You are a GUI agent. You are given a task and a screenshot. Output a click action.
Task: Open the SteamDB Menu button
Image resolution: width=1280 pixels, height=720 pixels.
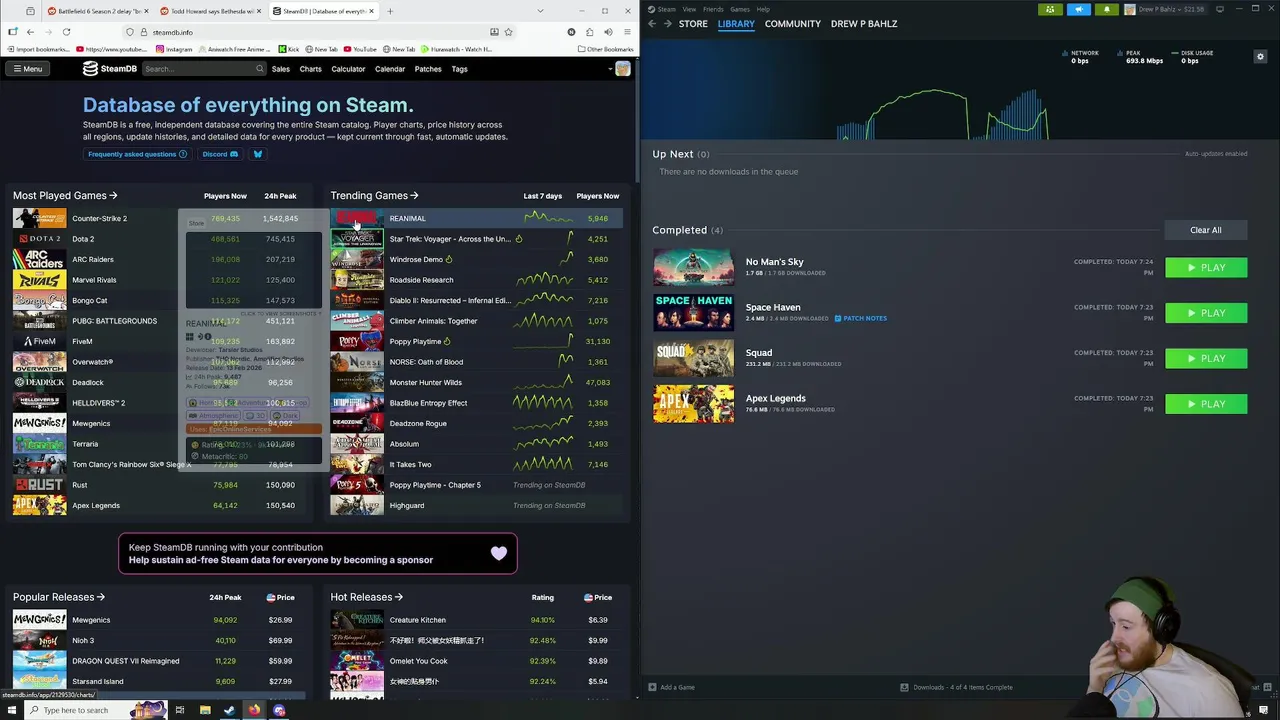pyautogui.click(x=27, y=69)
